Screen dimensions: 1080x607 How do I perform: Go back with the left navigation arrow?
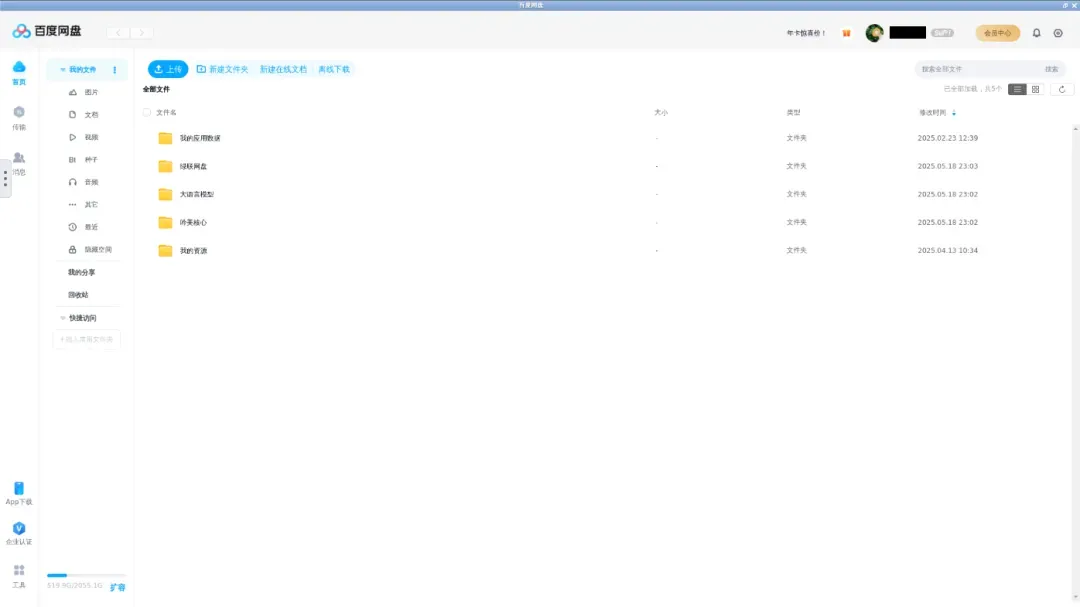(x=118, y=32)
